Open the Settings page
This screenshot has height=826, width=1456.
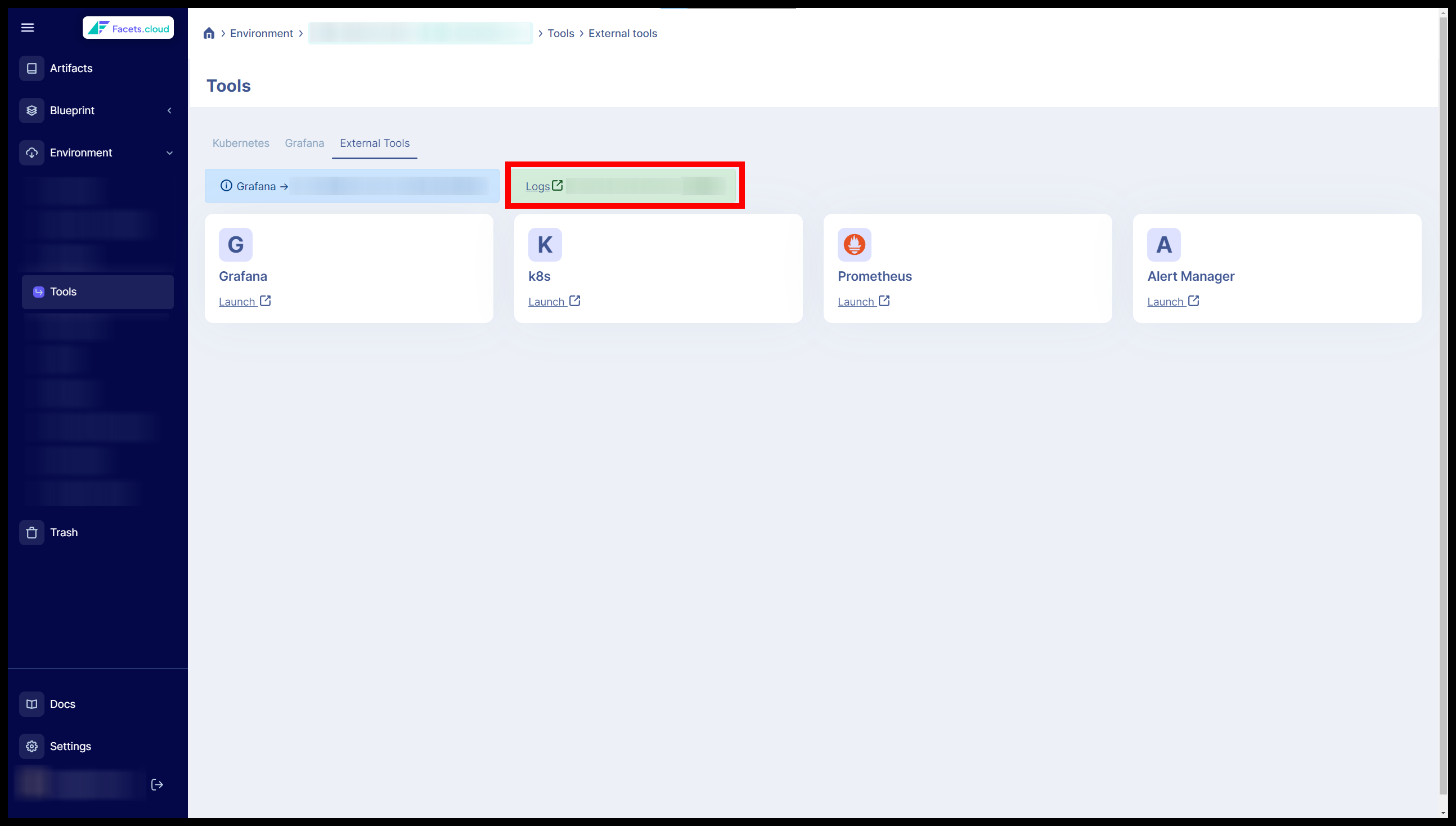70,745
